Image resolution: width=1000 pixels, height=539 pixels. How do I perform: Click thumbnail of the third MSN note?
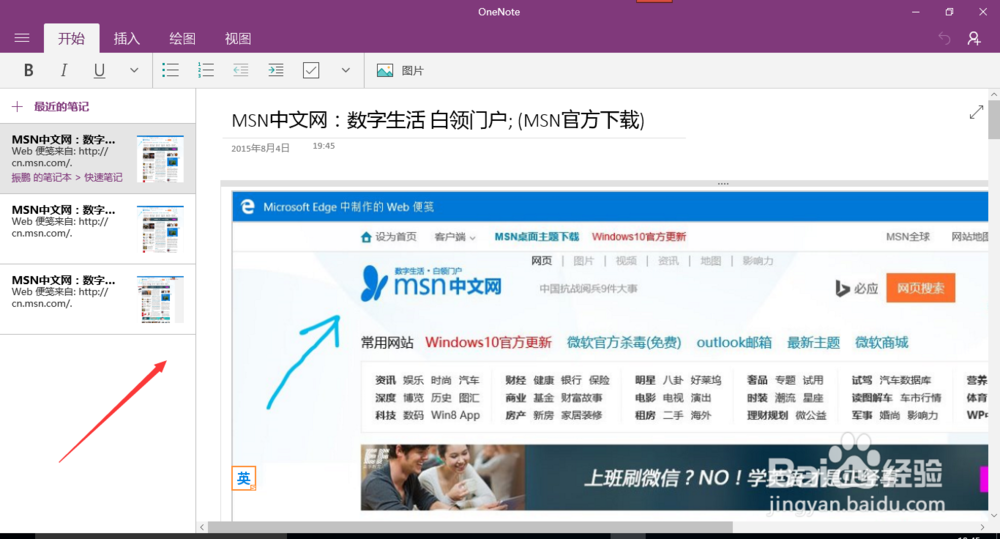coord(160,299)
